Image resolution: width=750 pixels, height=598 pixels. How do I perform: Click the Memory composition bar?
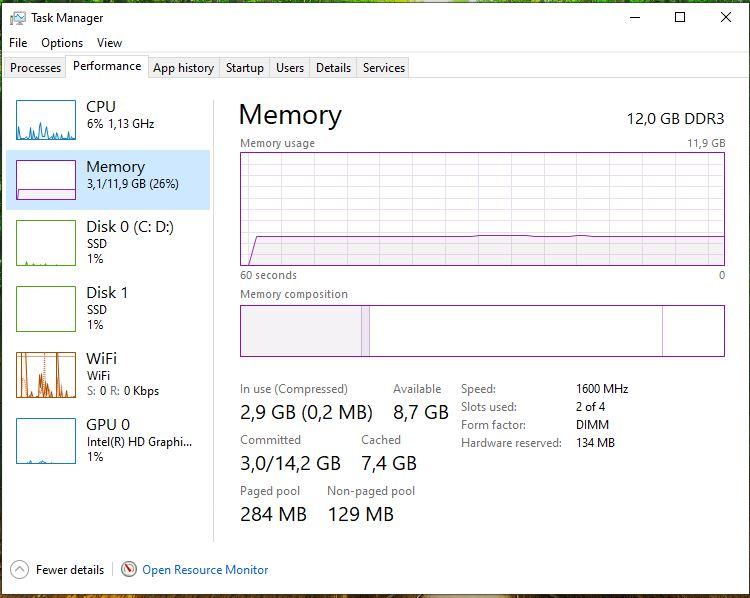(482, 331)
